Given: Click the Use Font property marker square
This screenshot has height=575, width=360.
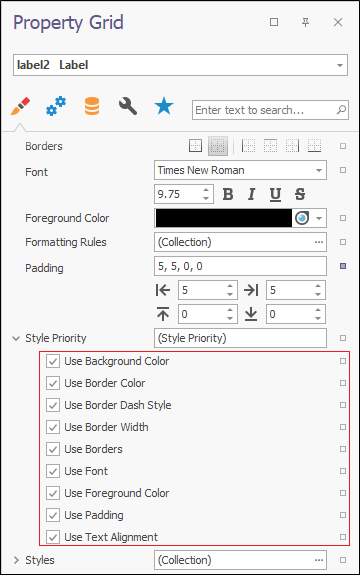Looking at the screenshot, I should coord(343,471).
